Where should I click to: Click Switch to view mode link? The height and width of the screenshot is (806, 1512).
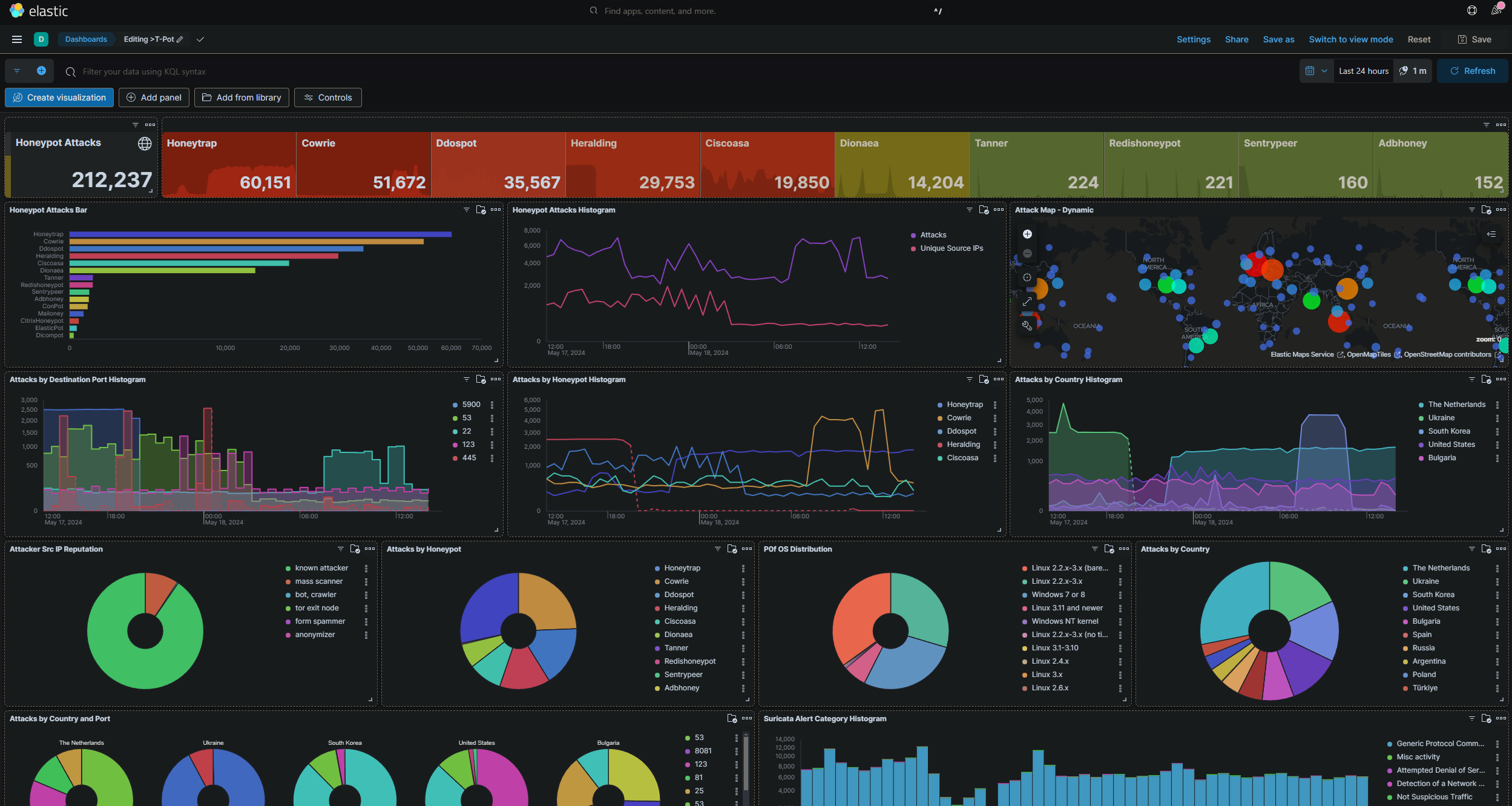pos(1351,39)
